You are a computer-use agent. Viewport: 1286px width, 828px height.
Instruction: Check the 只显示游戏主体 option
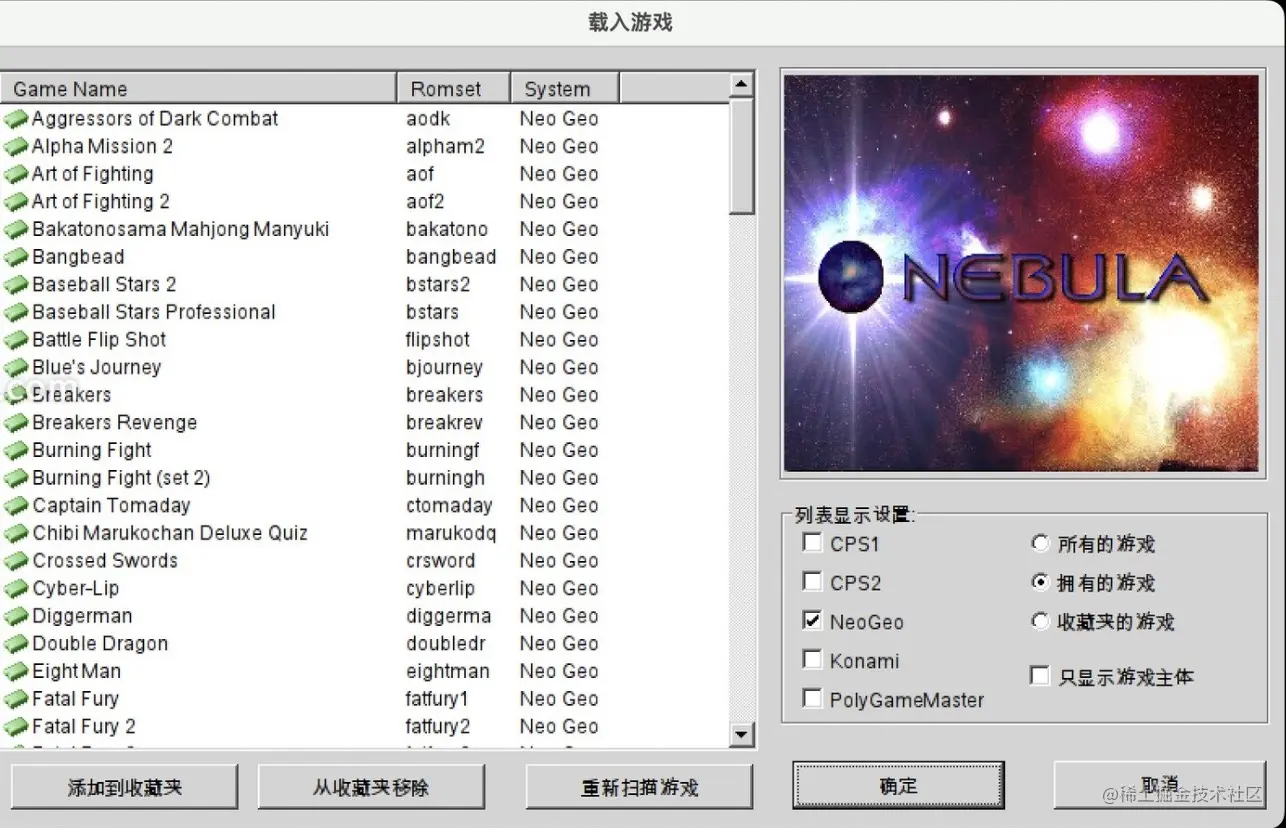tap(1040, 675)
